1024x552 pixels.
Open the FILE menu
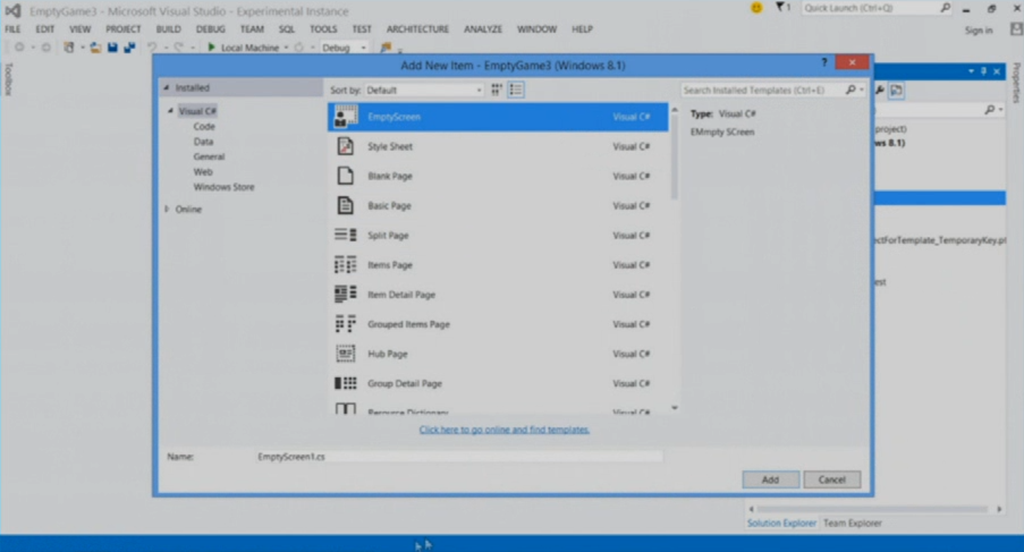pos(12,29)
